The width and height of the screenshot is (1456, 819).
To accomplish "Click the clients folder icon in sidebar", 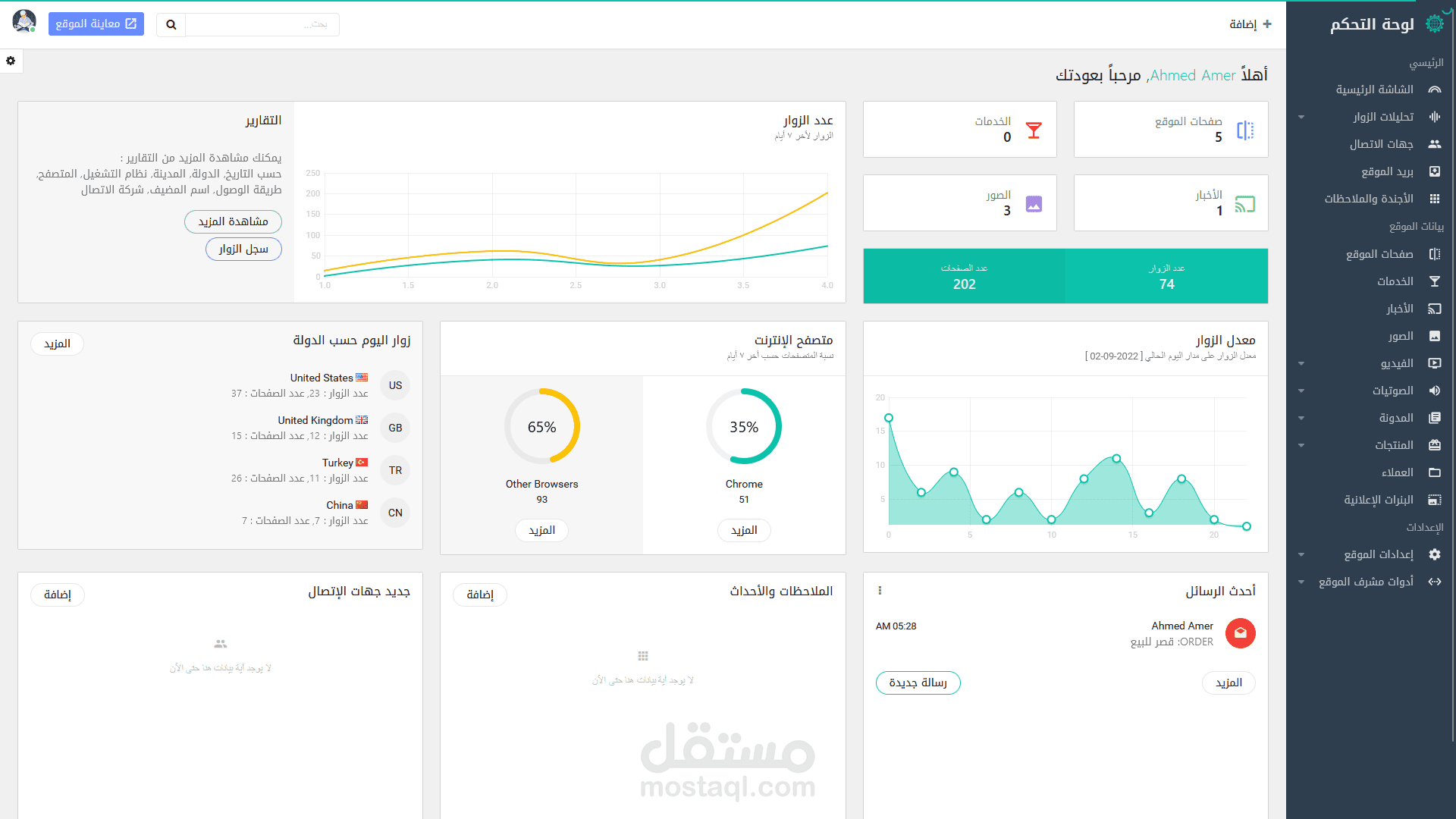I will tap(1435, 472).
